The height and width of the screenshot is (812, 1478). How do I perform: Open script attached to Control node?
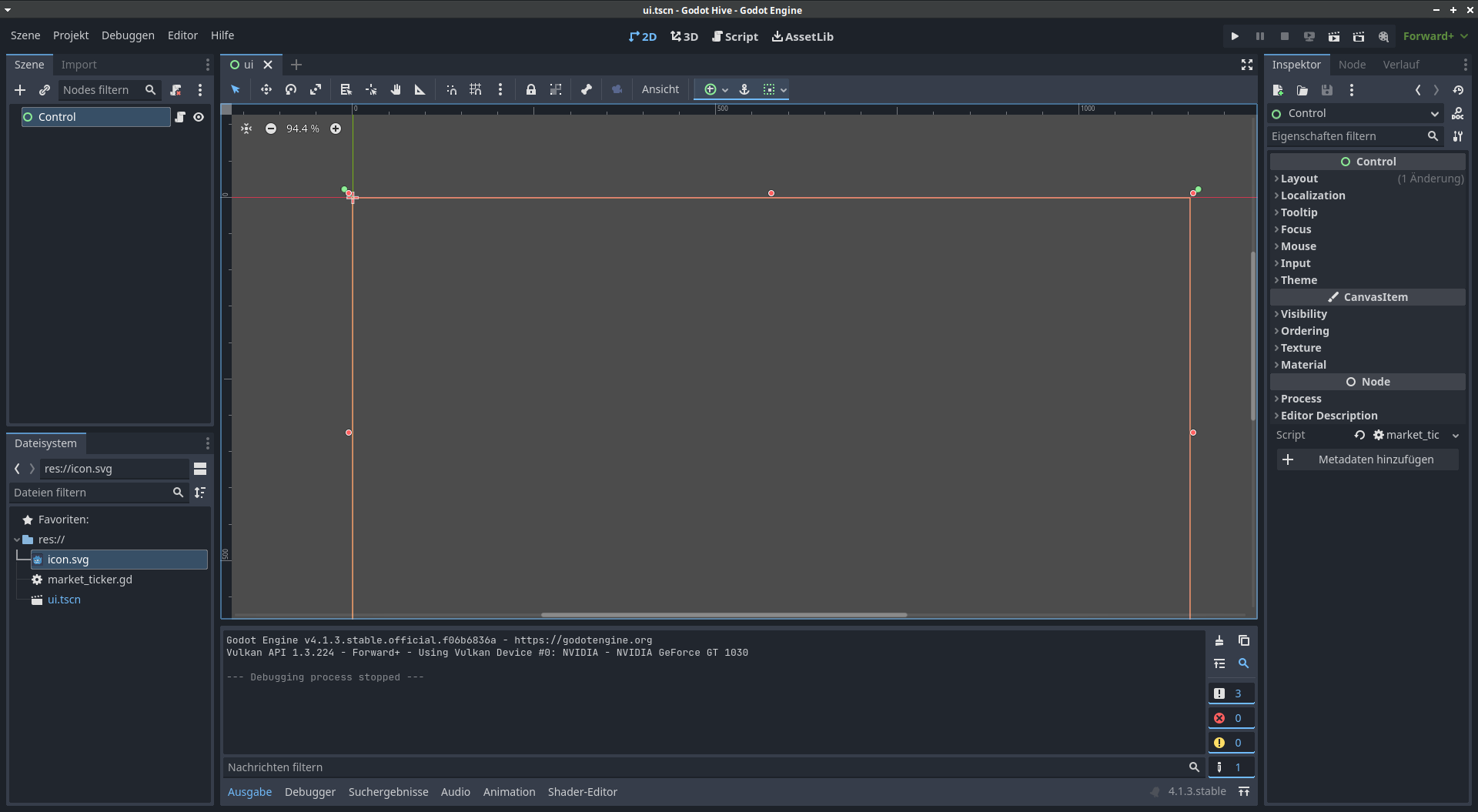pyautogui.click(x=180, y=117)
